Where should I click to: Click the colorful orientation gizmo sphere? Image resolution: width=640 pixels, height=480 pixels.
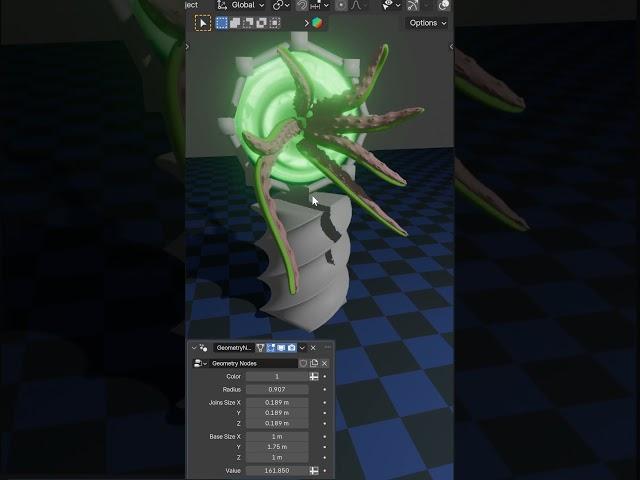pyautogui.click(x=318, y=23)
